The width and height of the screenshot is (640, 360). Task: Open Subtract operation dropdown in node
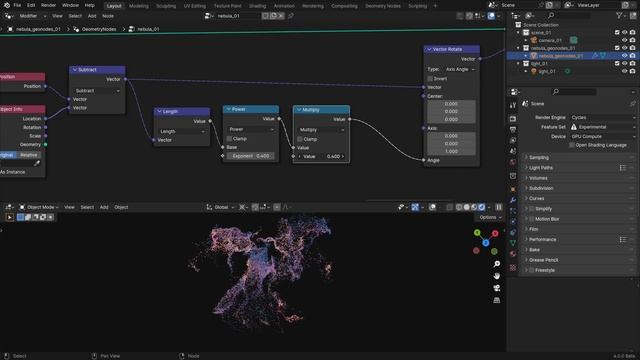97,91
